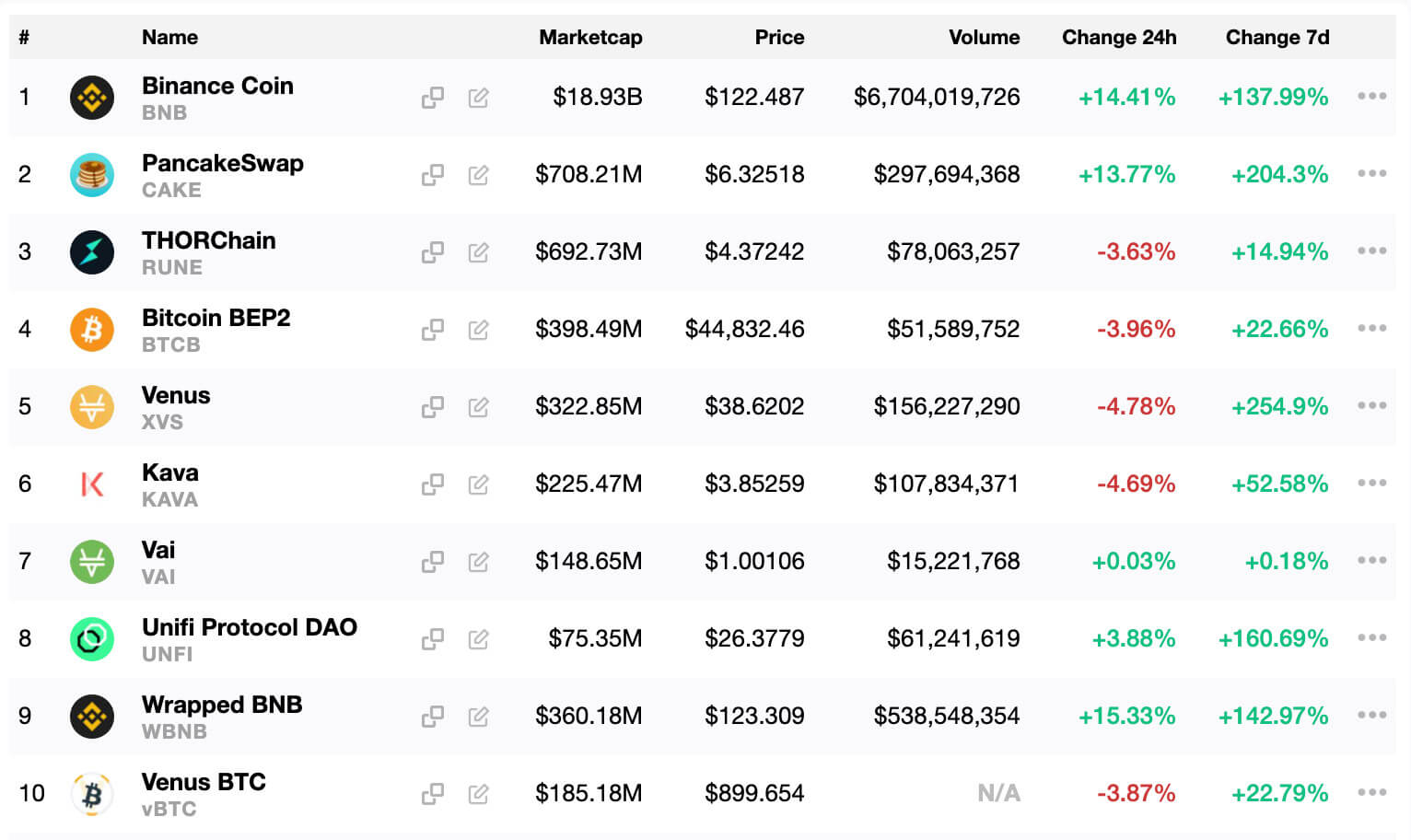
Task: Select the Kava coin logo
Action: click(90, 484)
